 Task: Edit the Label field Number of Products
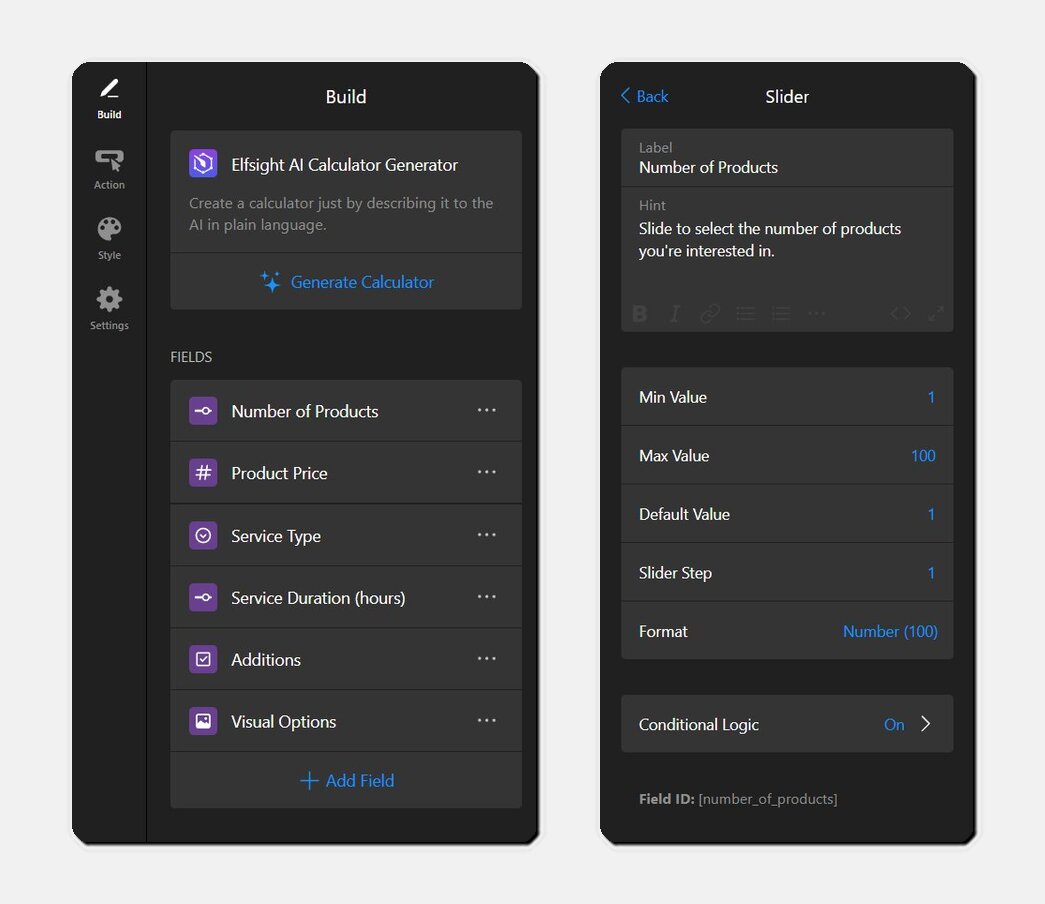click(787, 158)
